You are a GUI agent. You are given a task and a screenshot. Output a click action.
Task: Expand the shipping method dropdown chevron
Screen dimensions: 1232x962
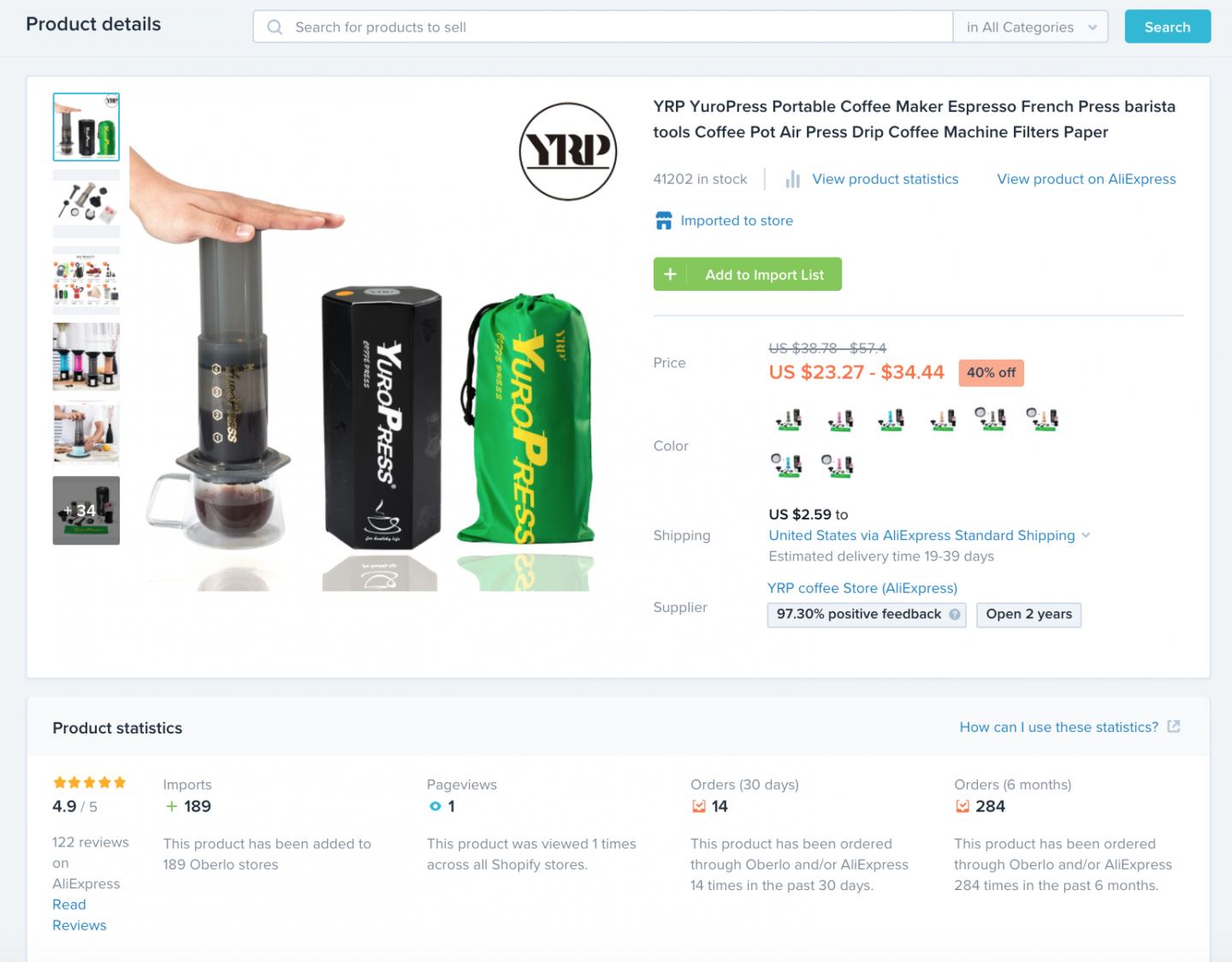[1086, 535]
